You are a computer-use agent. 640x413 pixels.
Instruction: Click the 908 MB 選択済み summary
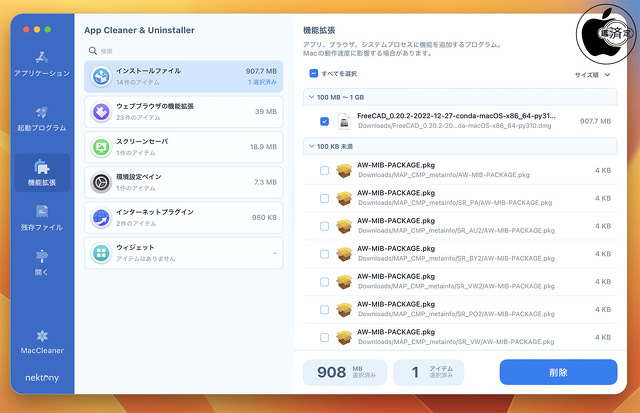pyautogui.click(x=345, y=372)
